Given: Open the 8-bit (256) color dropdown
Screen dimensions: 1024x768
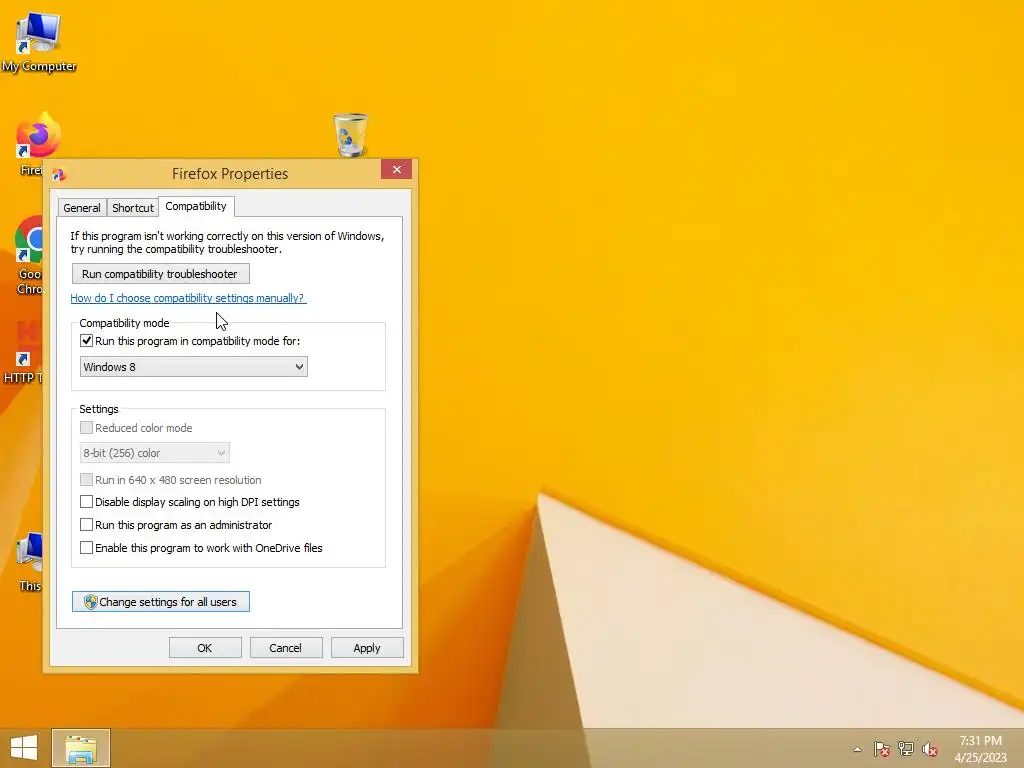Looking at the screenshot, I should click(154, 453).
